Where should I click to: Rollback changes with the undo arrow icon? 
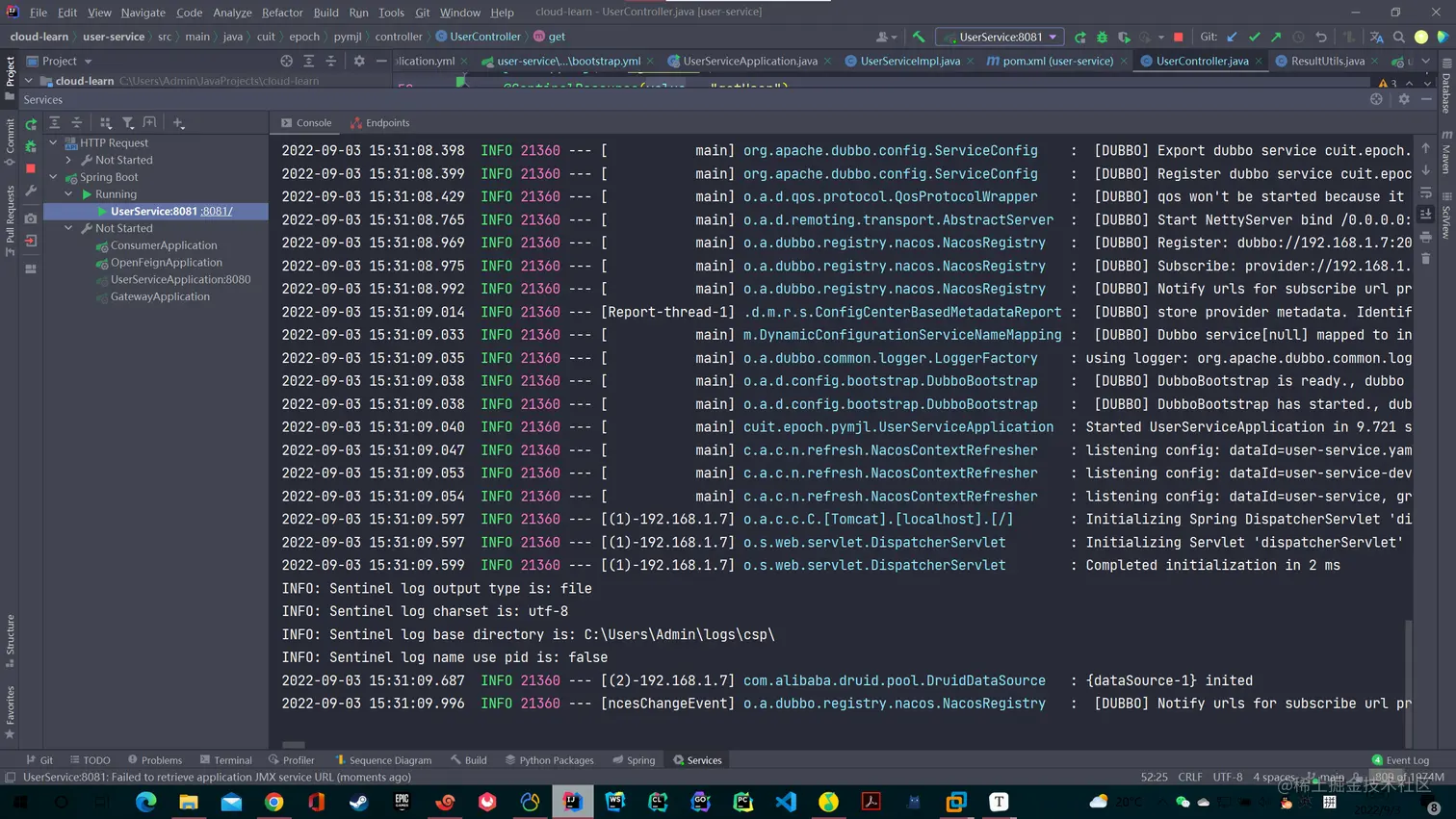tap(1321, 37)
